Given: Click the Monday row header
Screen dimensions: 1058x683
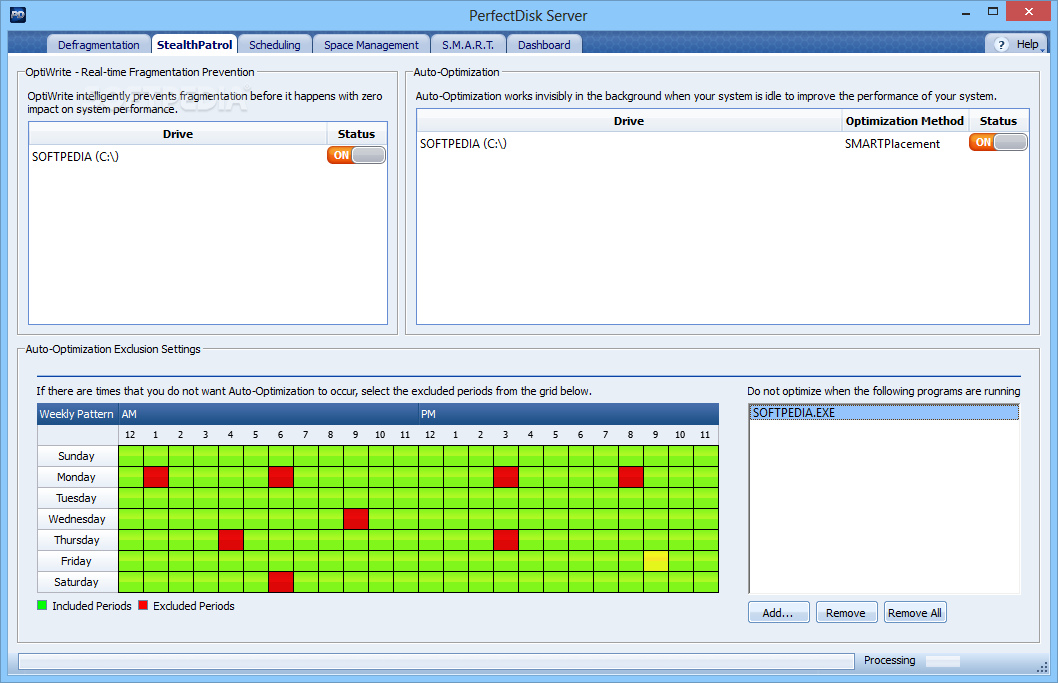Looking at the screenshot, I should tap(77, 477).
